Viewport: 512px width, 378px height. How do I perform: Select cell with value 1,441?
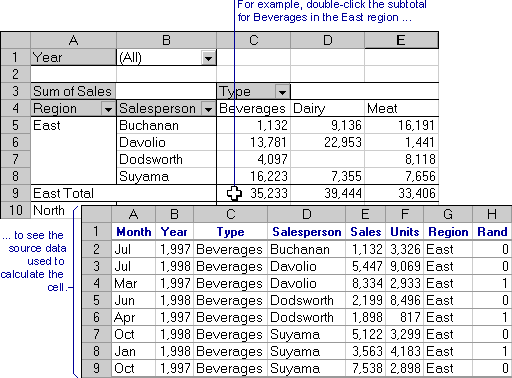coord(401,143)
